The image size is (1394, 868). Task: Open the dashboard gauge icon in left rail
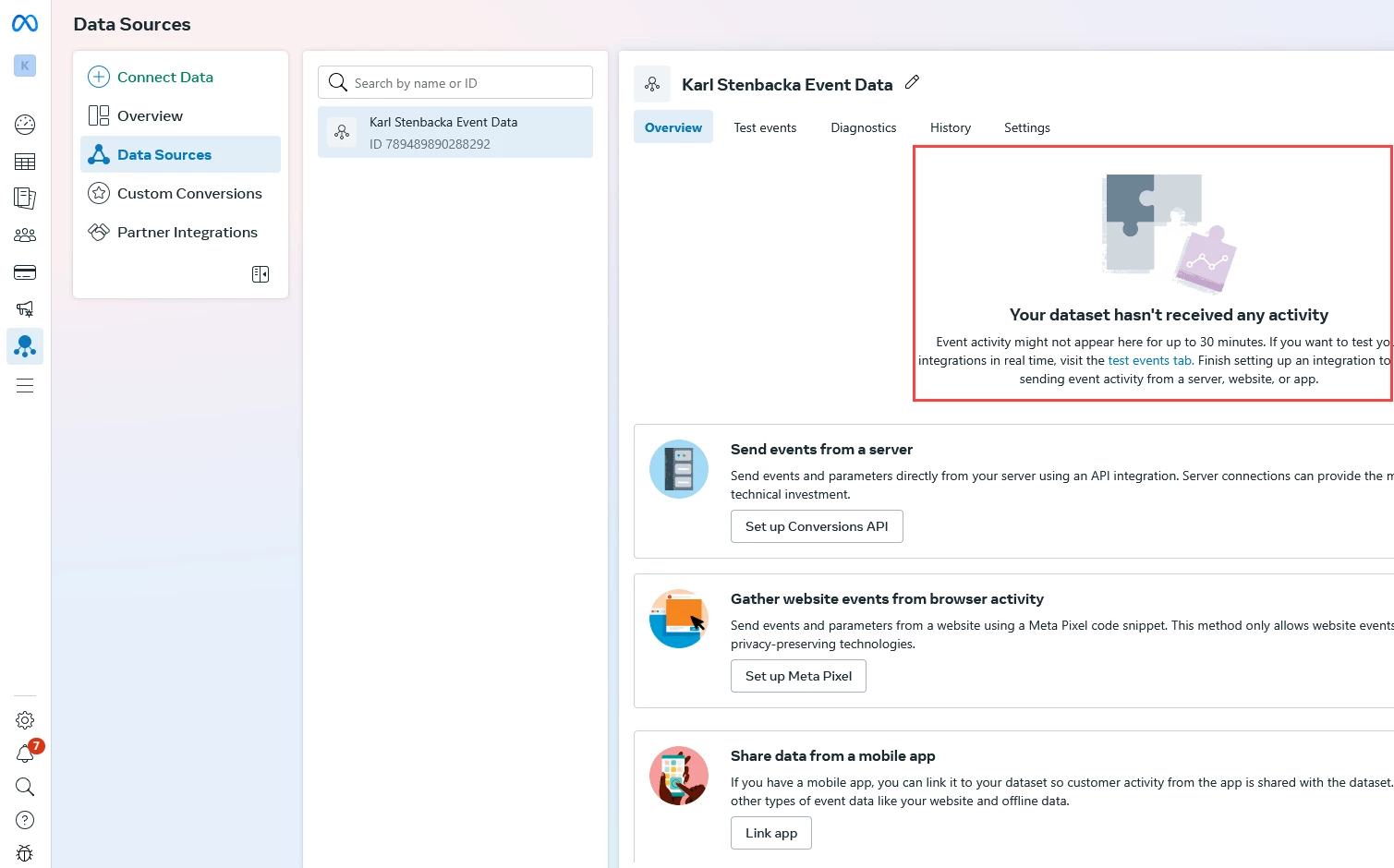tap(25, 124)
